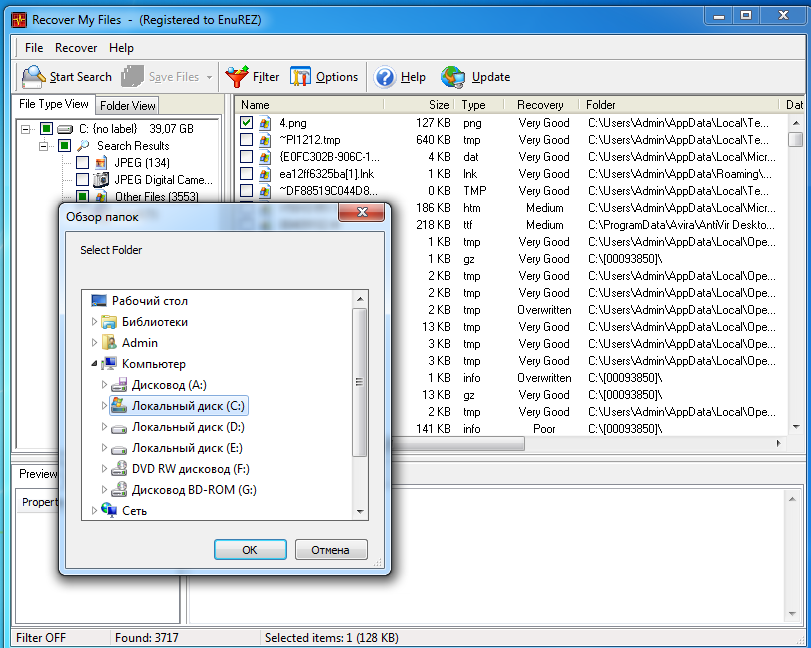Click the JPEG Digital Camera icon
The width and height of the screenshot is (811, 648).
[101, 180]
